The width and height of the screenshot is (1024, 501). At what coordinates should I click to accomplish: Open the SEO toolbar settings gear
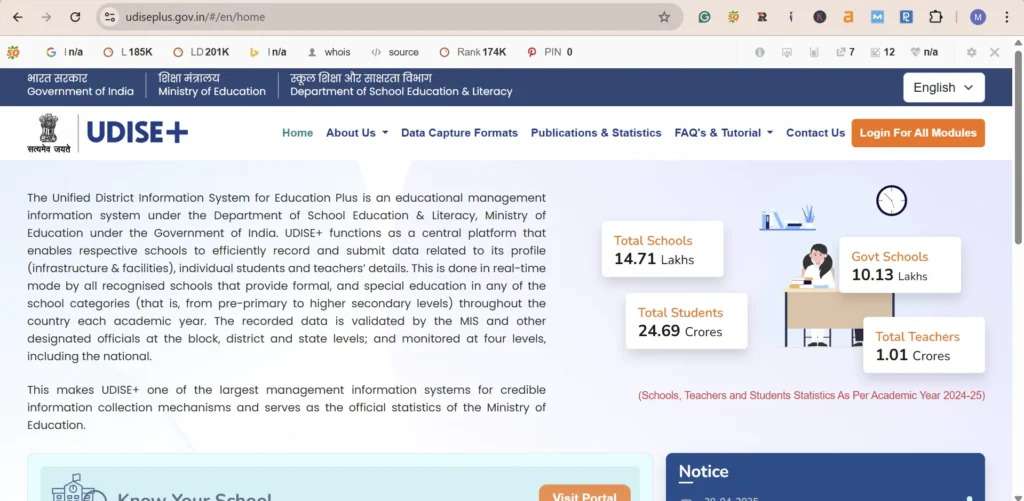click(x=971, y=52)
